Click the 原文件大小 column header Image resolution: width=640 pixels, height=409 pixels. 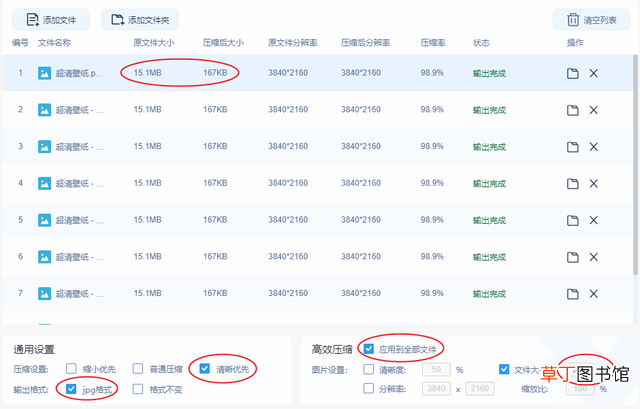click(x=153, y=42)
